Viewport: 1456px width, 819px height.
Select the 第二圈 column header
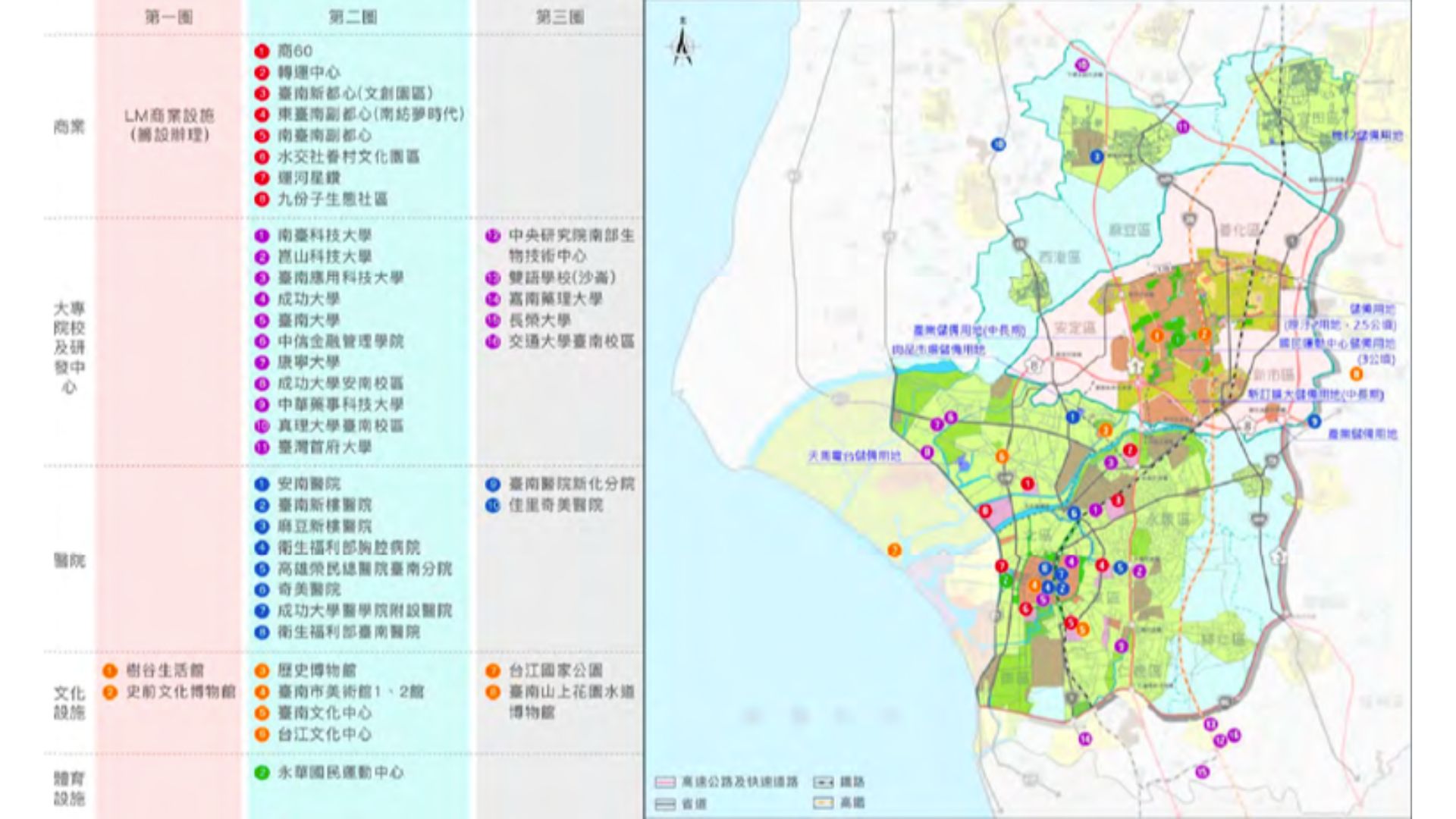click(353, 17)
